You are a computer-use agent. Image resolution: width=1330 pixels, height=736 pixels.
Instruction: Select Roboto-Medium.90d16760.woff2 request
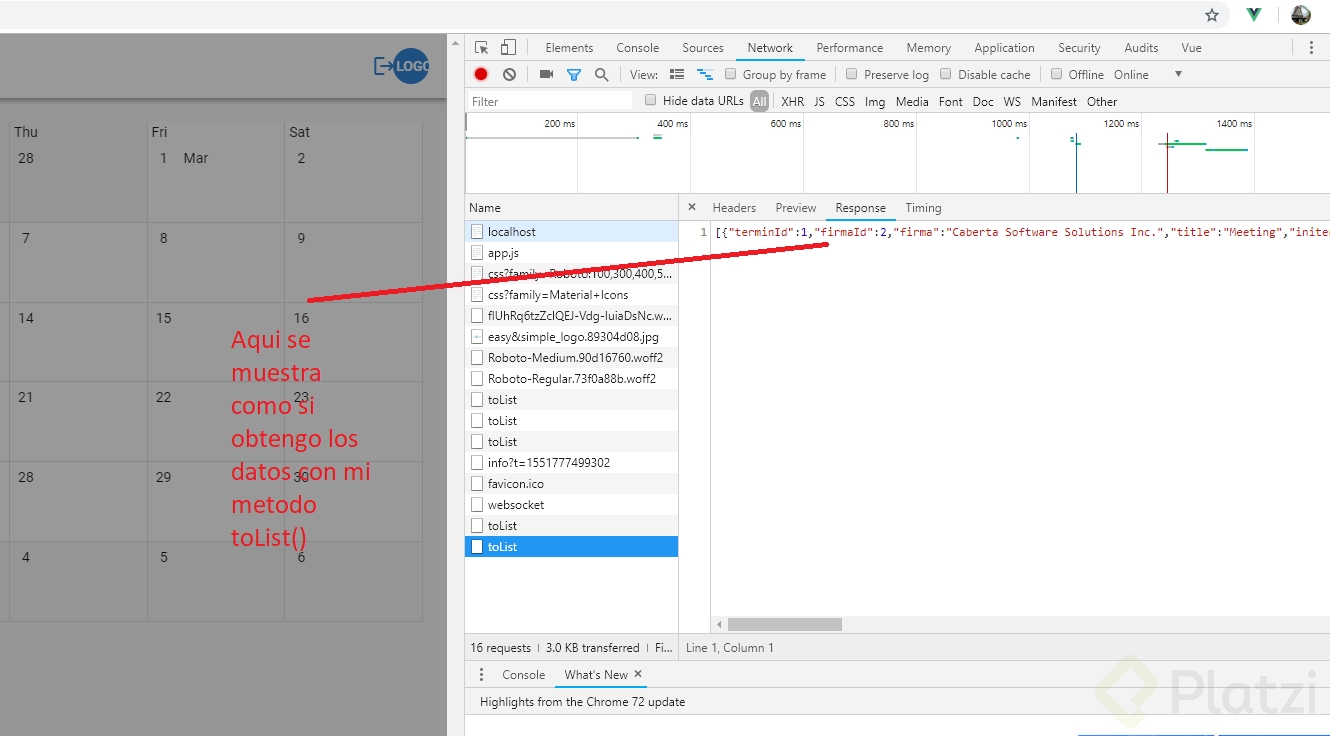coord(572,357)
